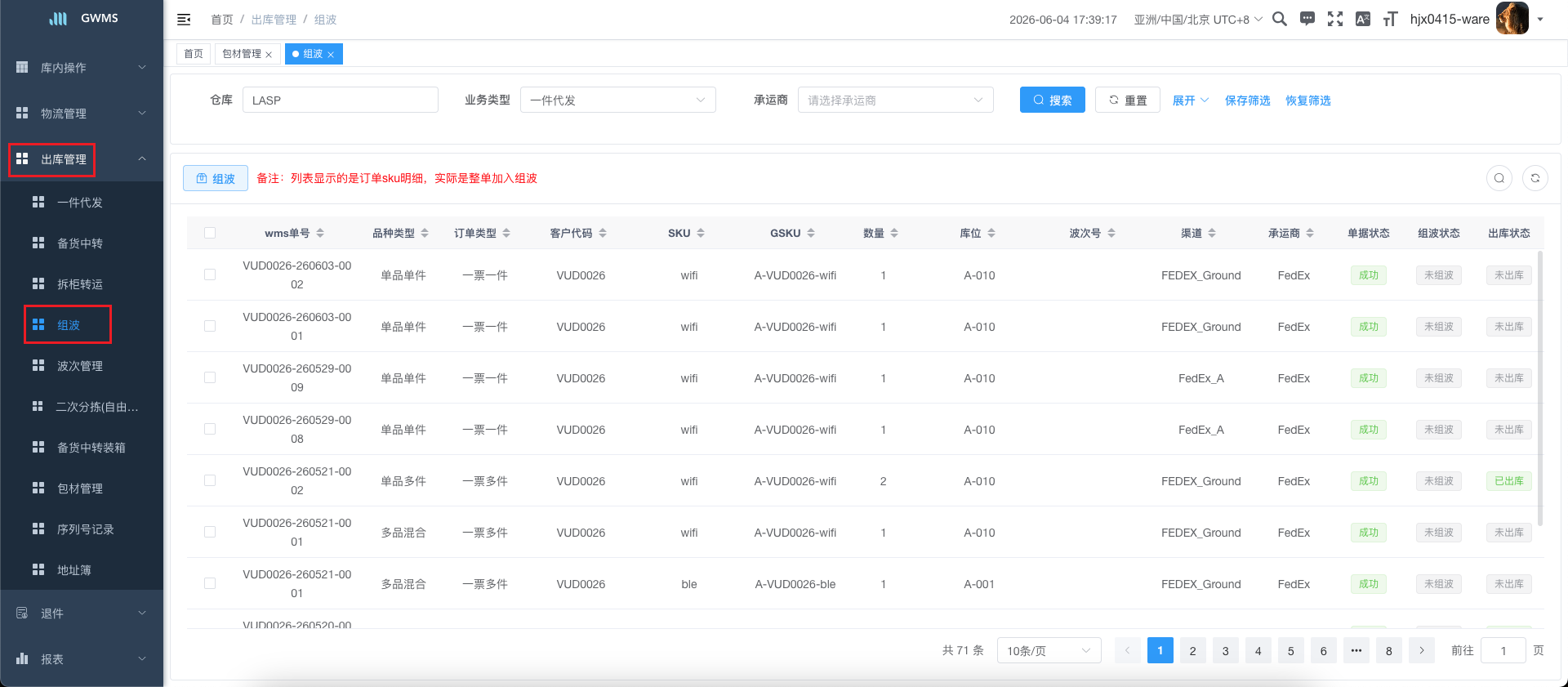Check row VUD0026-260521-0001 with ble SKU

(x=210, y=583)
